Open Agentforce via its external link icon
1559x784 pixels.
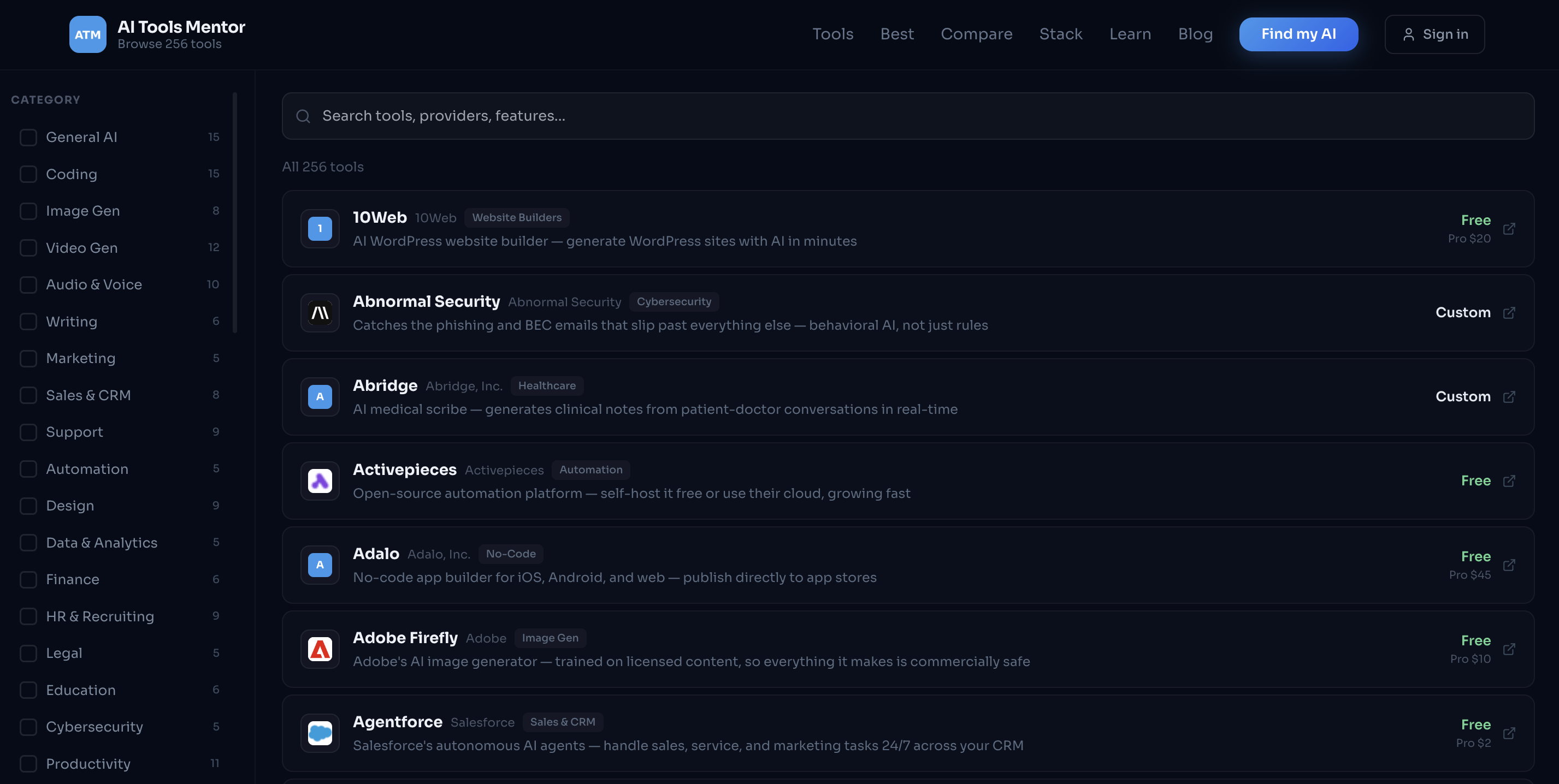pos(1510,733)
